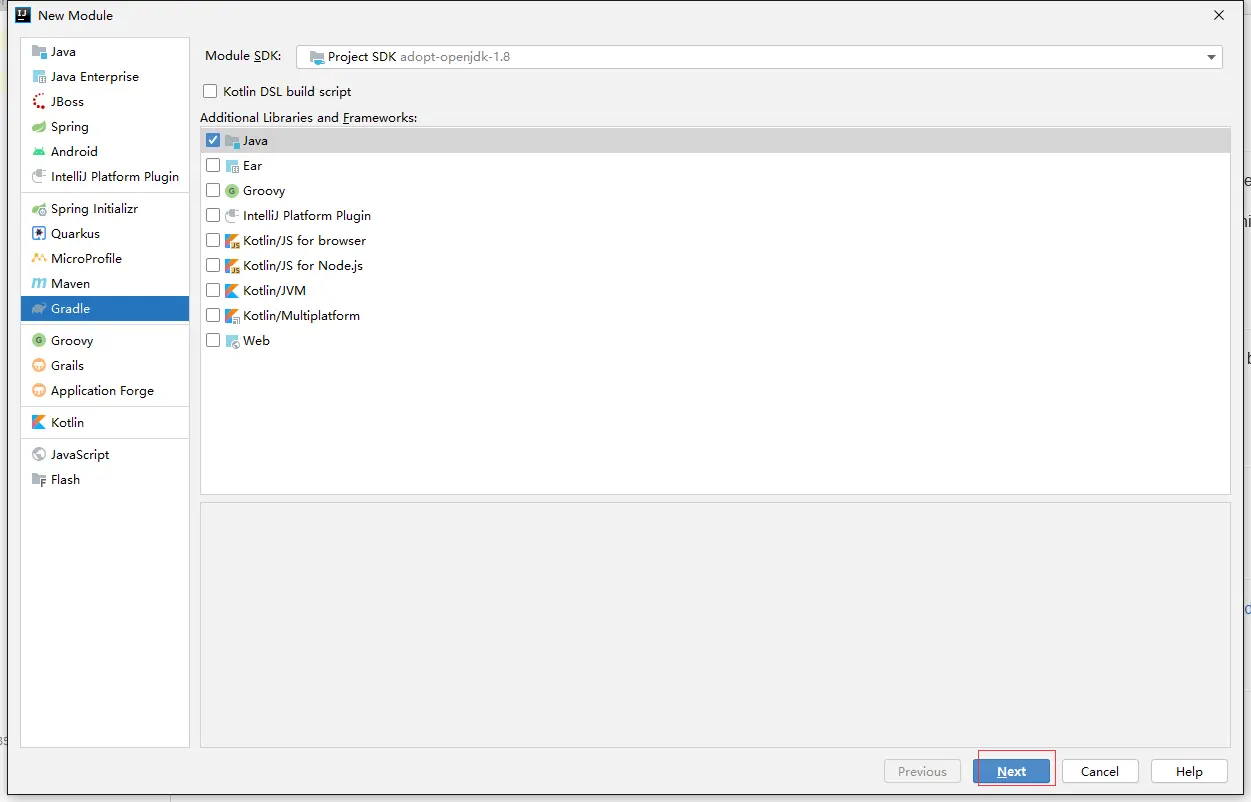Check the Kotlin/JS for Node.js checkbox
The height and width of the screenshot is (802, 1251).
213,266
